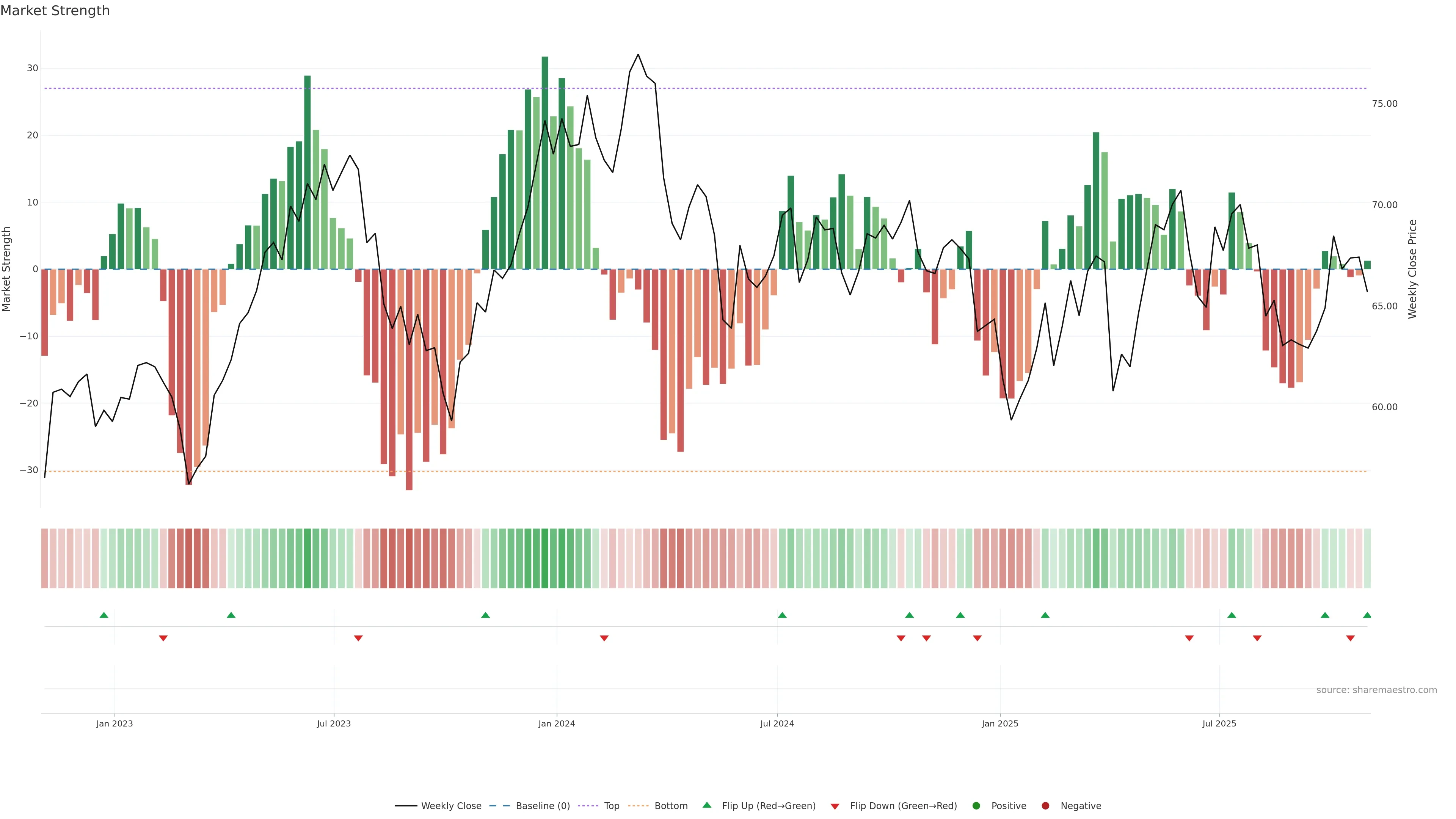Click the 75.00 right axis tick label
The image size is (1456, 819).
pyautogui.click(x=1384, y=104)
